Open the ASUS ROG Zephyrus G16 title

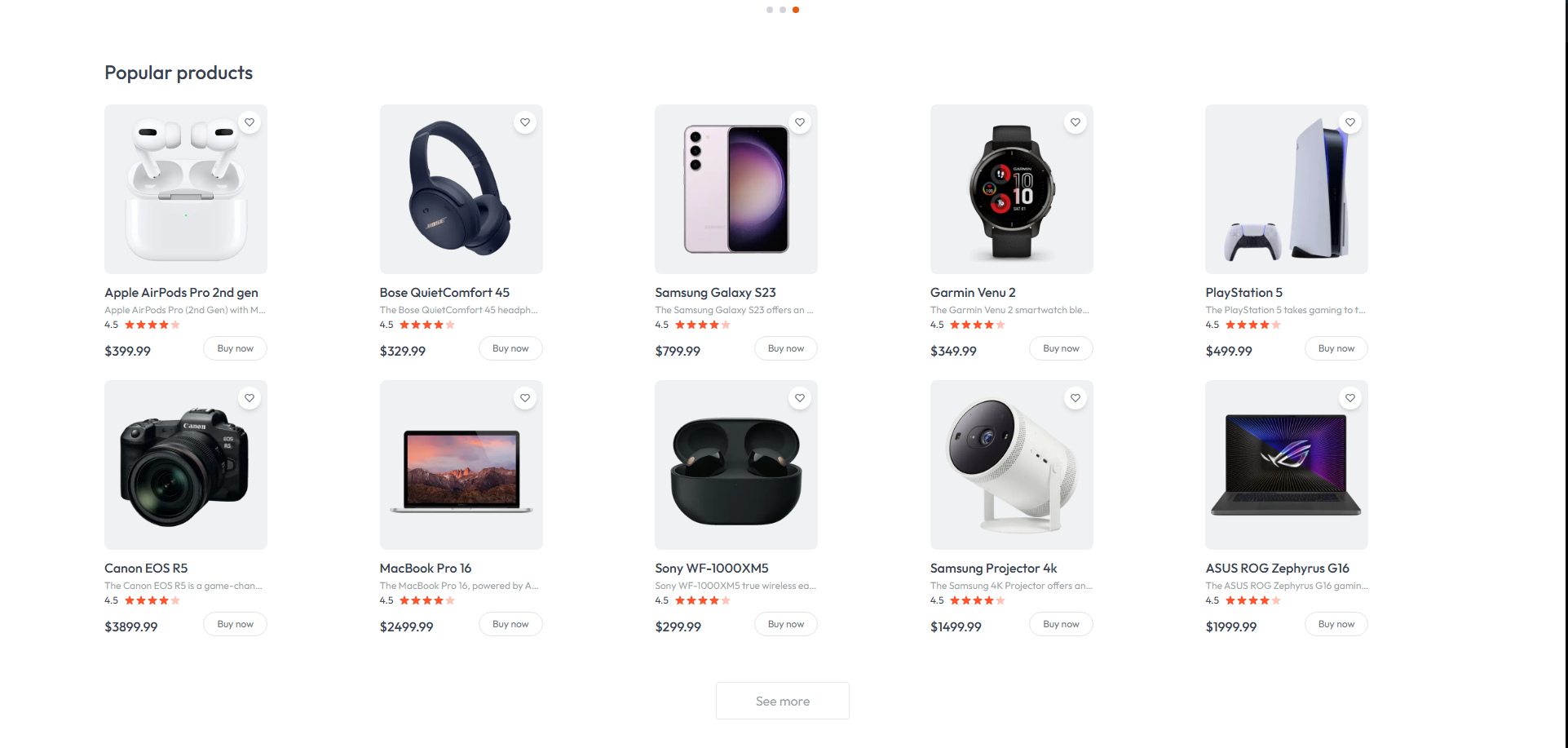point(1277,568)
